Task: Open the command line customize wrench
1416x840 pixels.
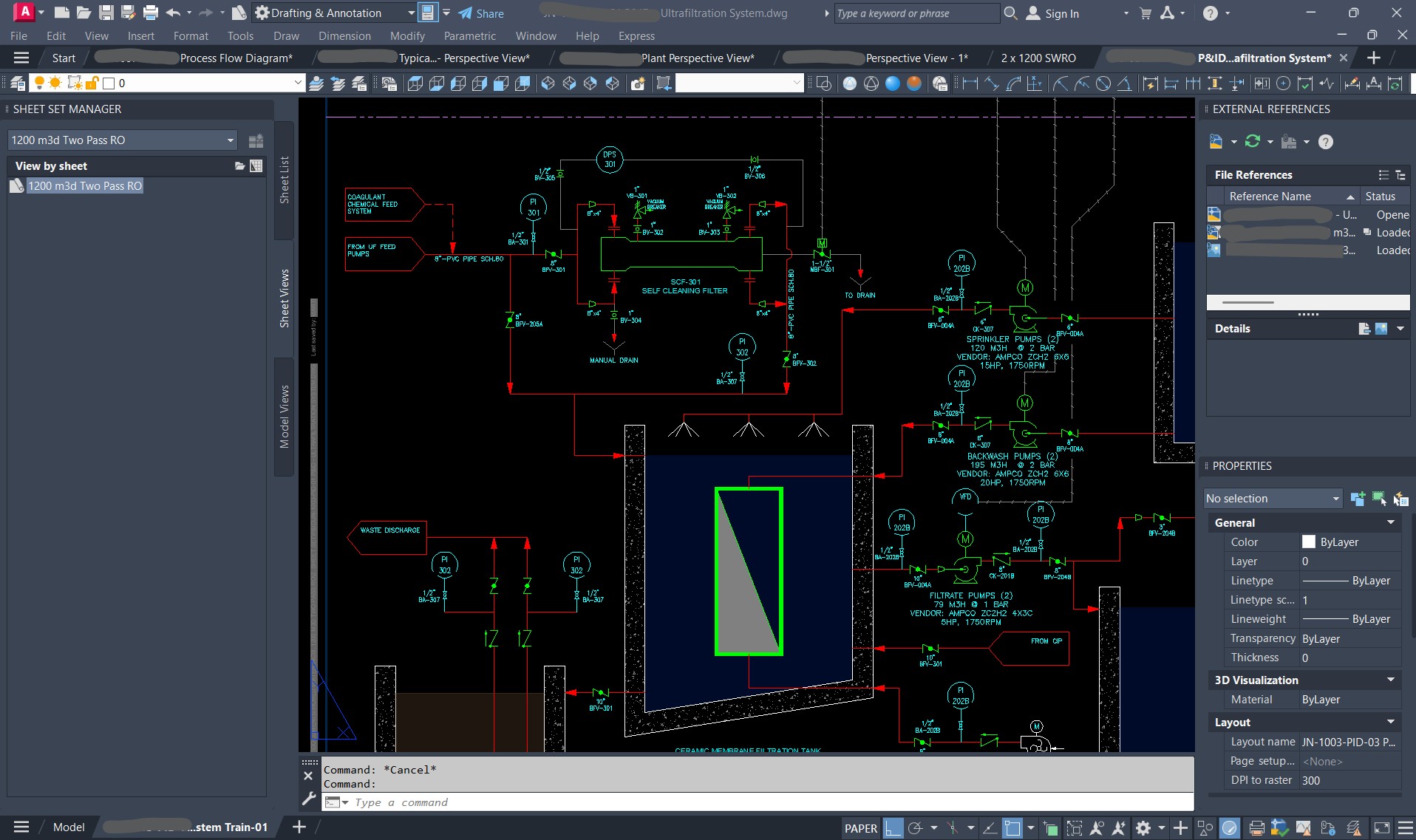Action: click(309, 799)
